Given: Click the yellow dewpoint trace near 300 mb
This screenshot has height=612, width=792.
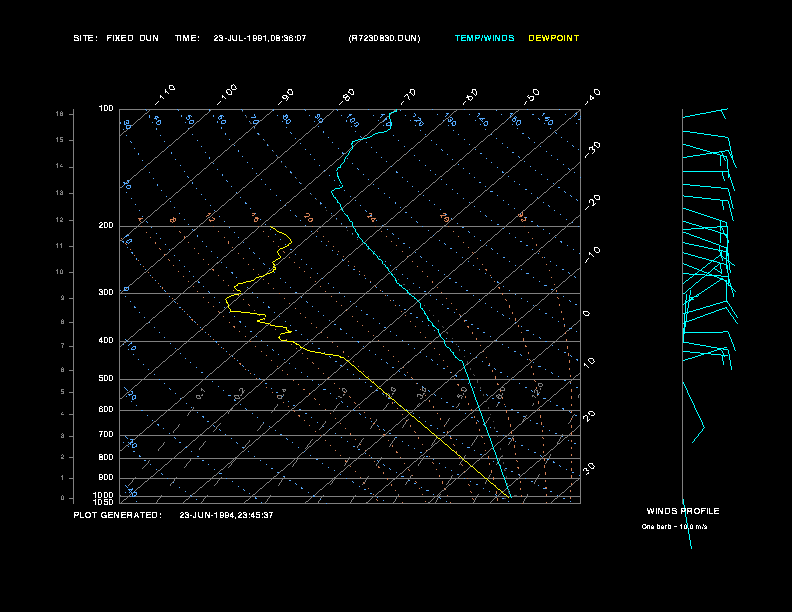Looking at the screenshot, I should point(238,291).
